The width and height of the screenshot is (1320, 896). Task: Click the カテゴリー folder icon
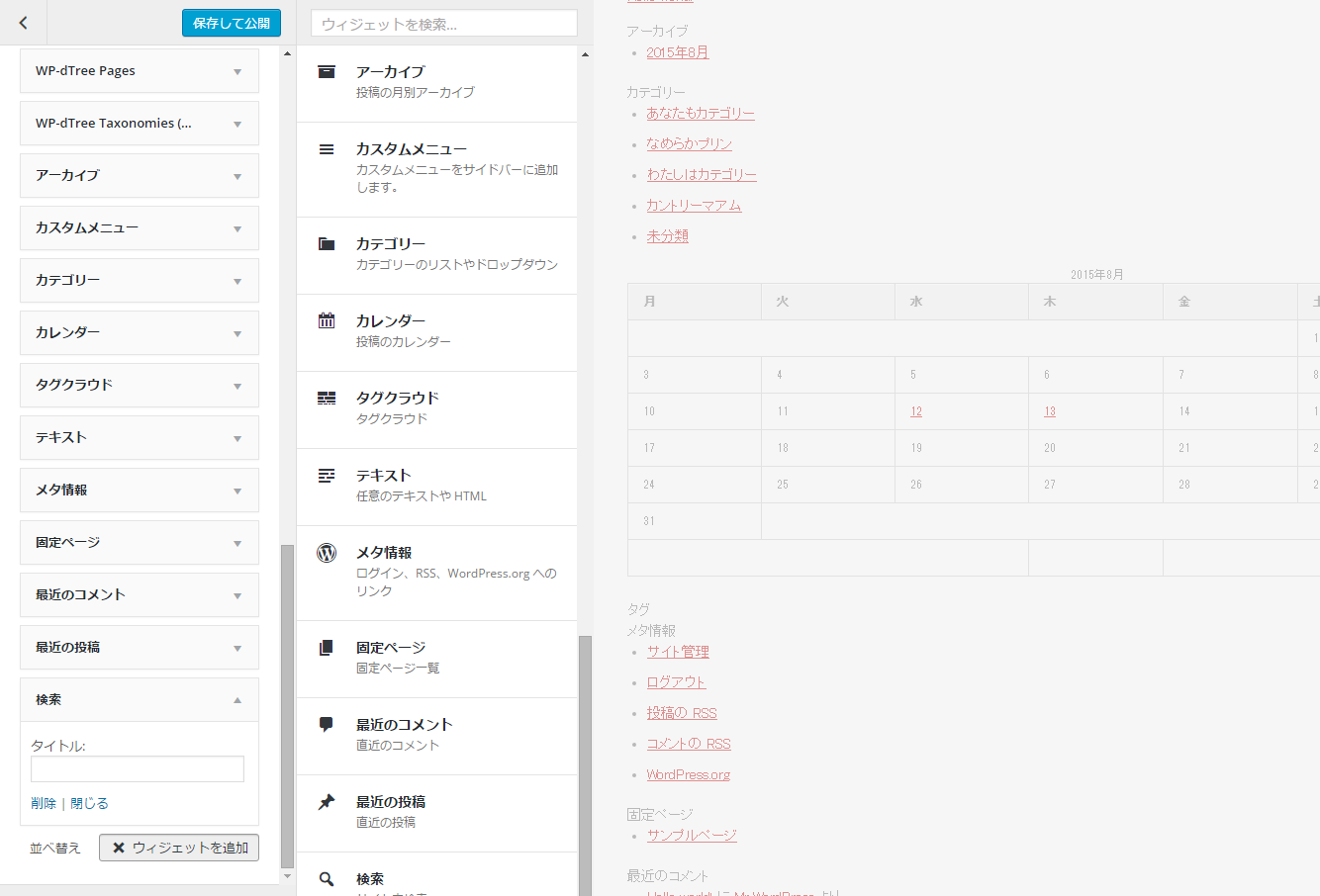[327, 243]
